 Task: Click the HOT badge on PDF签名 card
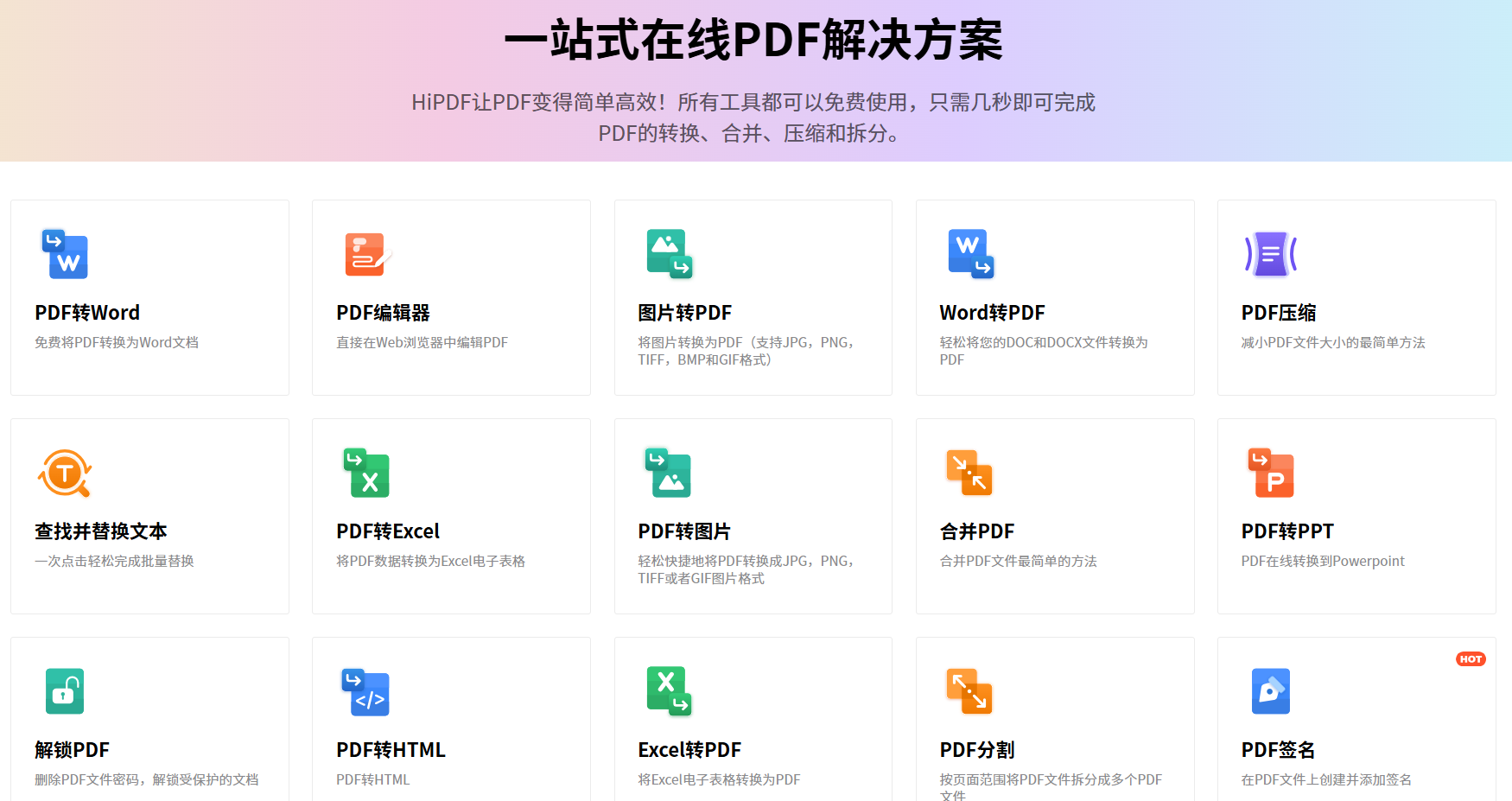point(1471,659)
